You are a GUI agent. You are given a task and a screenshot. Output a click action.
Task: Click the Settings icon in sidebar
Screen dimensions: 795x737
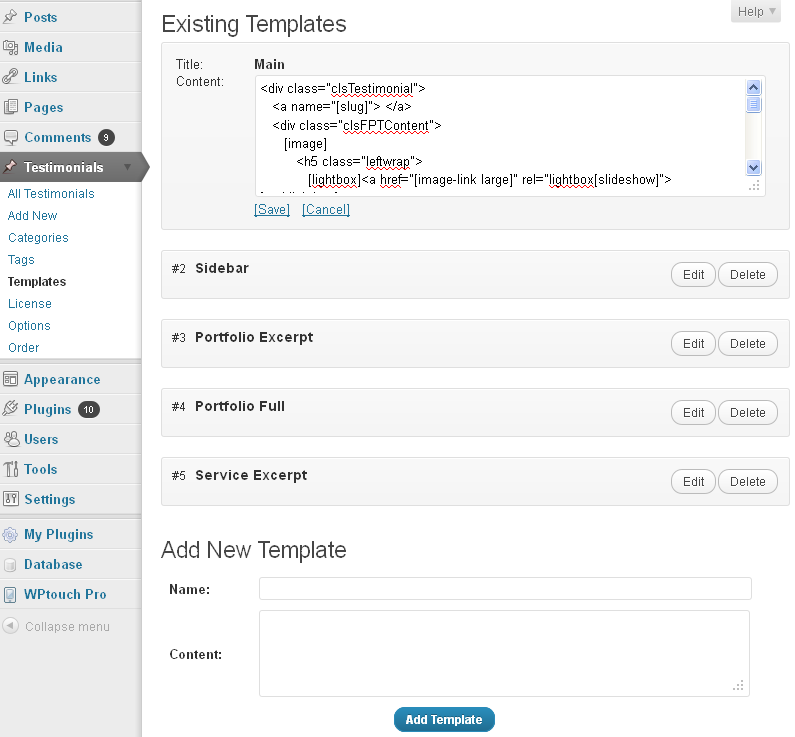(11, 499)
